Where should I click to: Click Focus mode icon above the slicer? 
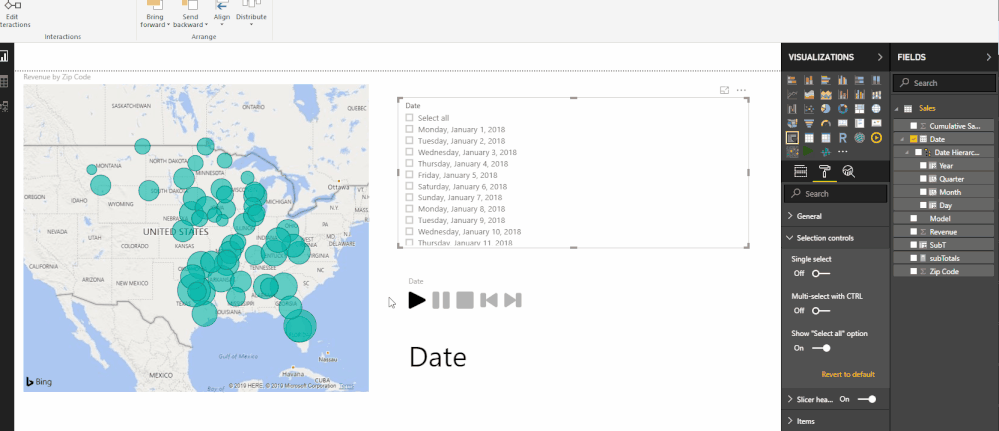(724, 91)
